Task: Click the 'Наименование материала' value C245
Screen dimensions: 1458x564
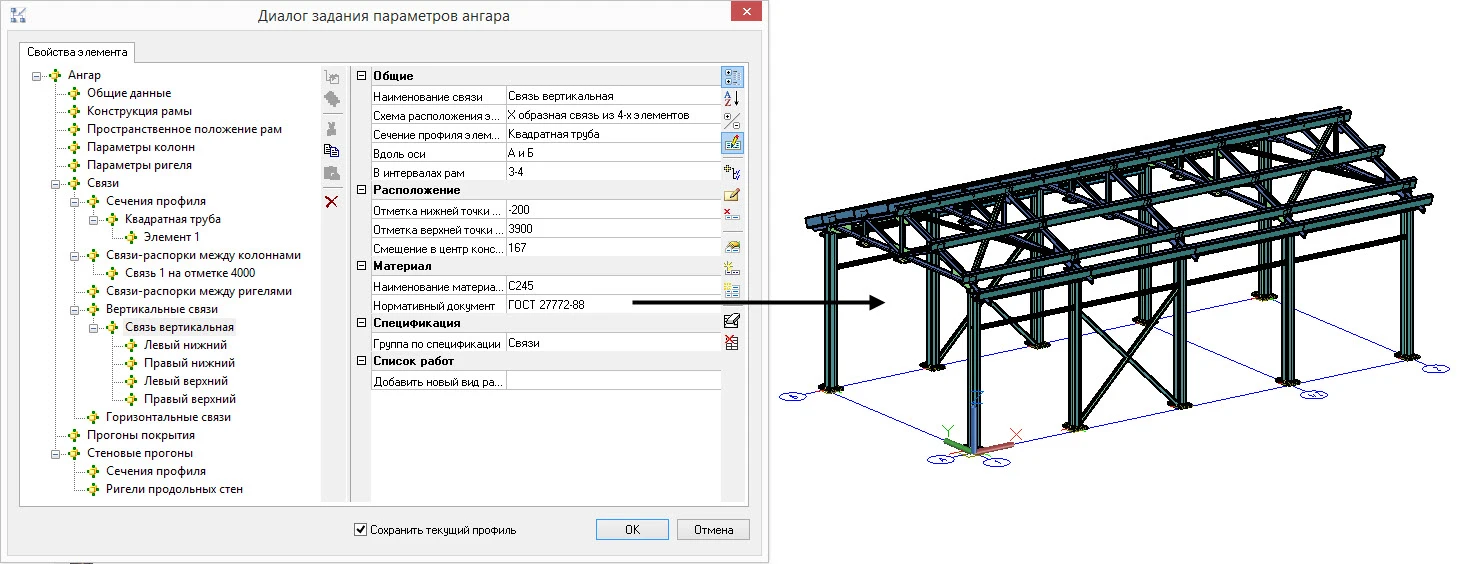Action: click(x=612, y=286)
